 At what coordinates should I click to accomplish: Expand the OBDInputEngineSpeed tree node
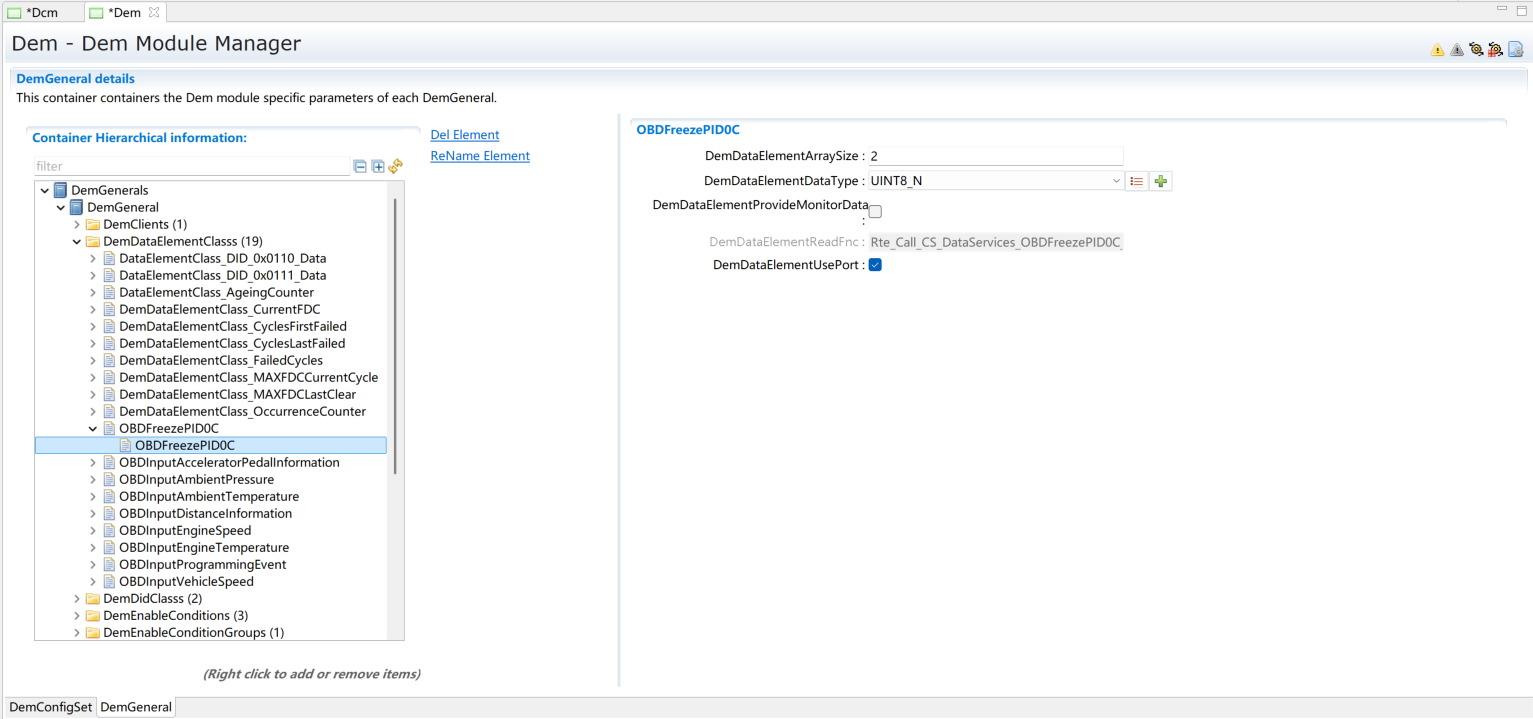click(x=93, y=530)
